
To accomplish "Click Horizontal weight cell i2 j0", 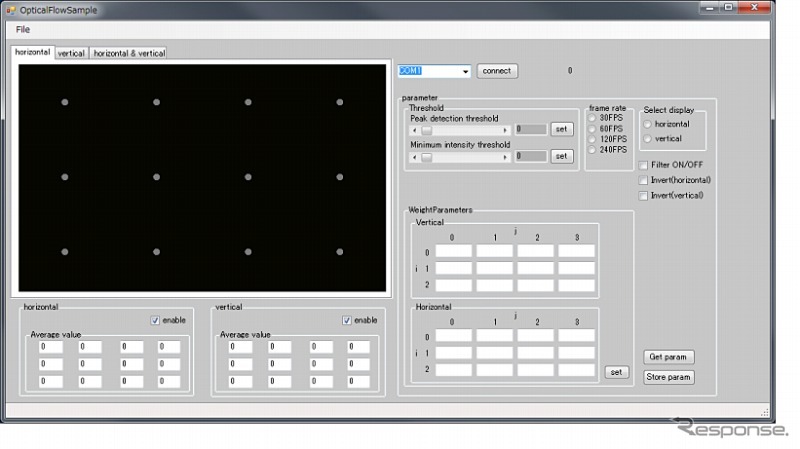I will coord(454,369).
